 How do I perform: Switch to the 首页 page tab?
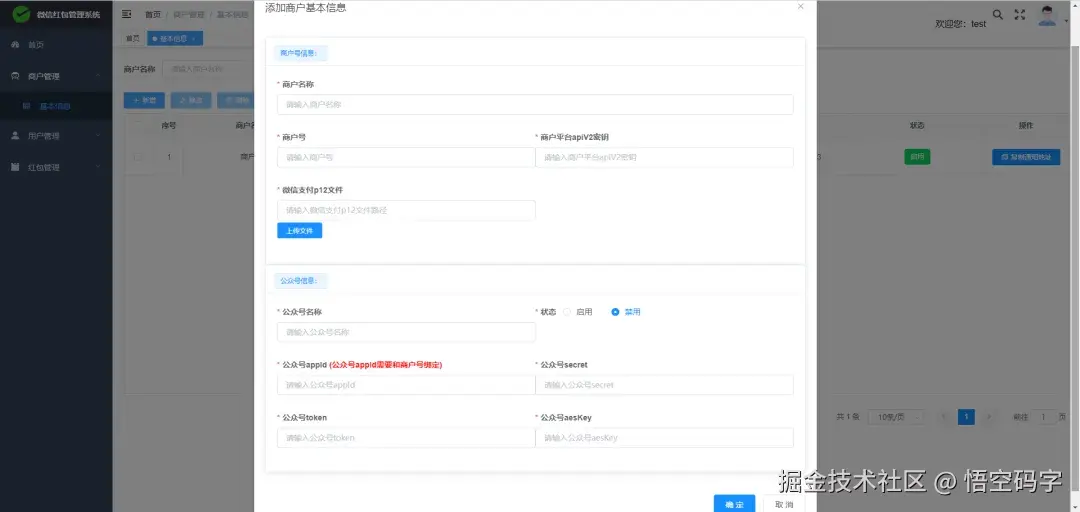(x=133, y=39)
